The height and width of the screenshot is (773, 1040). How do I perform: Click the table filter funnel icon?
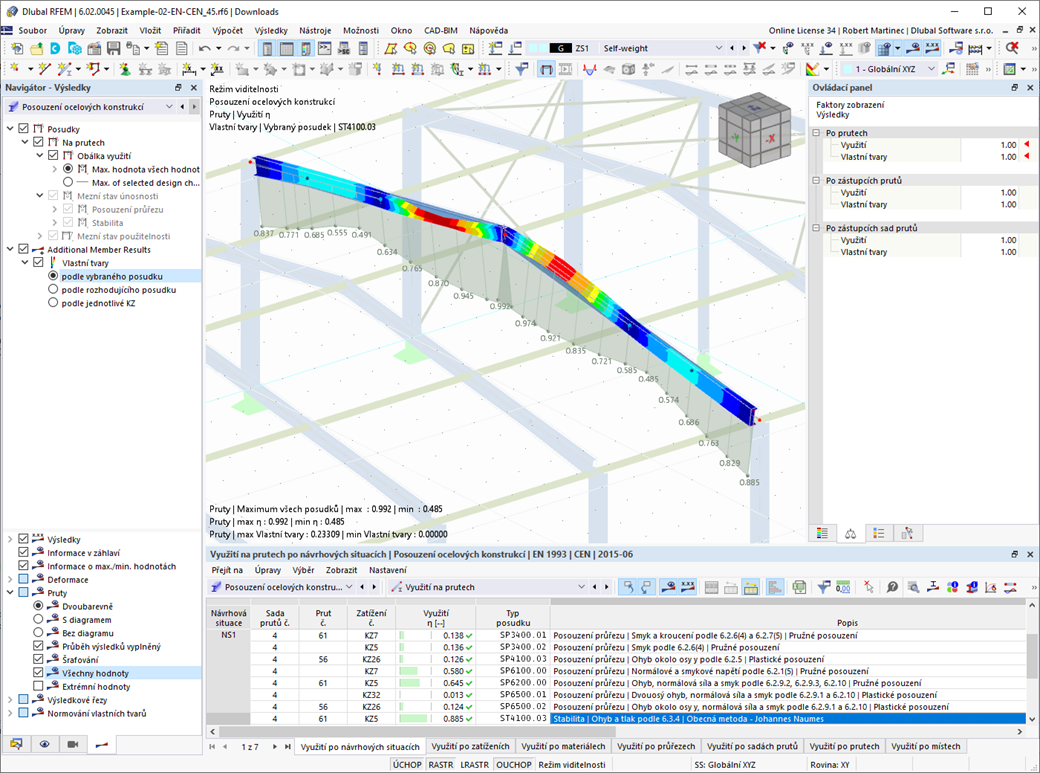point(824,587)
